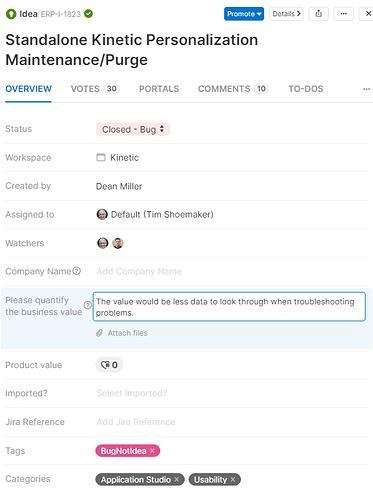Switch to the Votes tab
The height and width of the screenshot is (500, 373).
[95, 89]
